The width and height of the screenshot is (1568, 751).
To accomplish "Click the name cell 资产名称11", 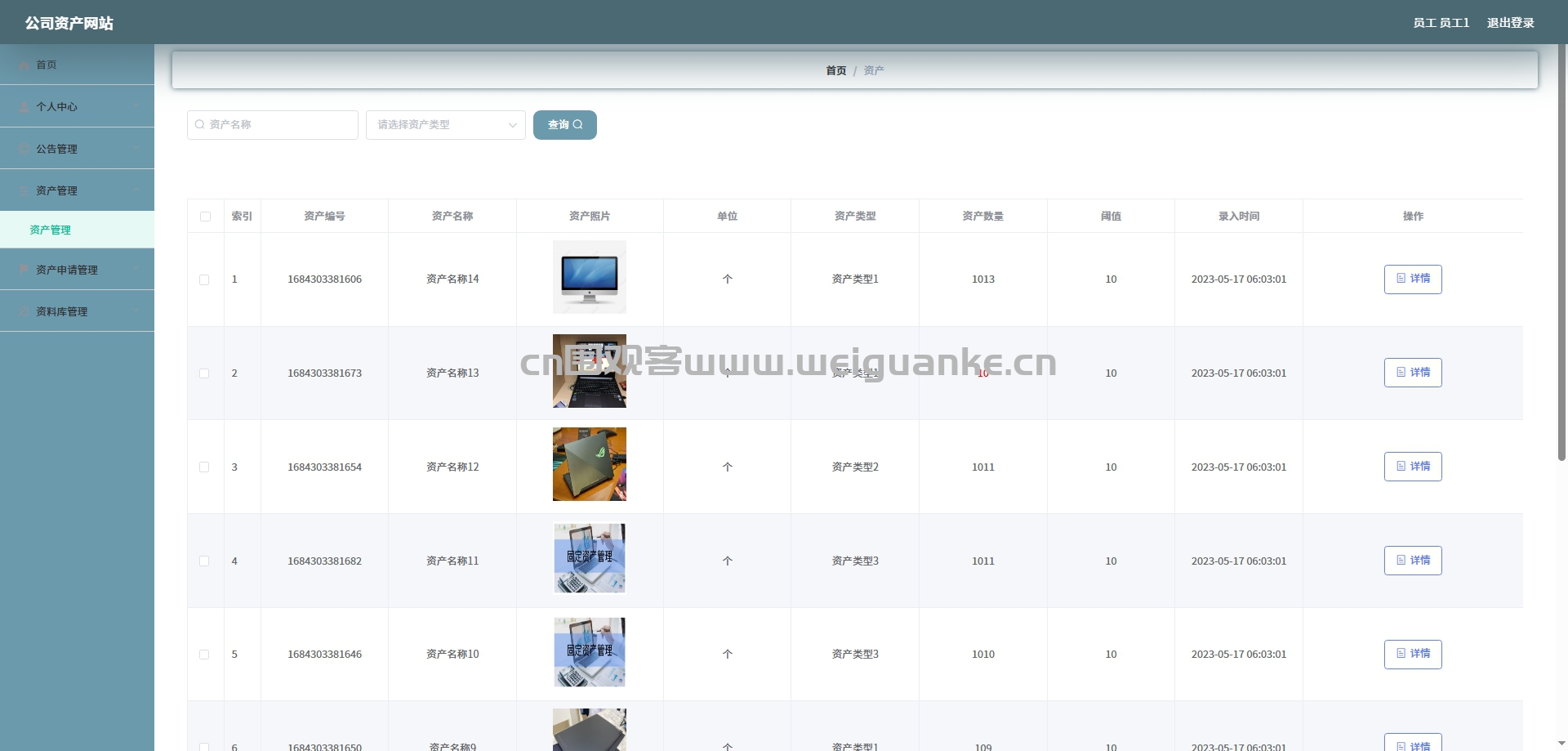I will click(x=452, y=561).
